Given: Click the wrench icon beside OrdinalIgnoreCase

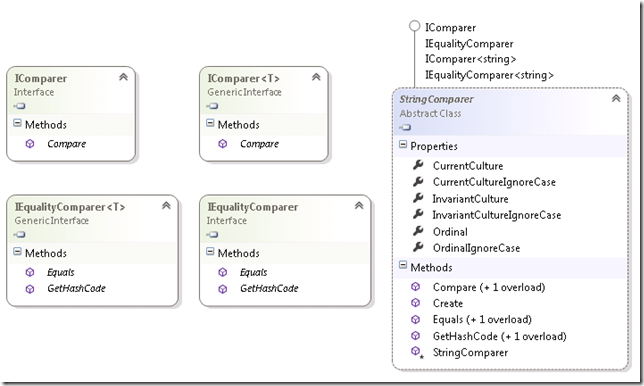Looking at the screenshot, I should pos(418,247).
